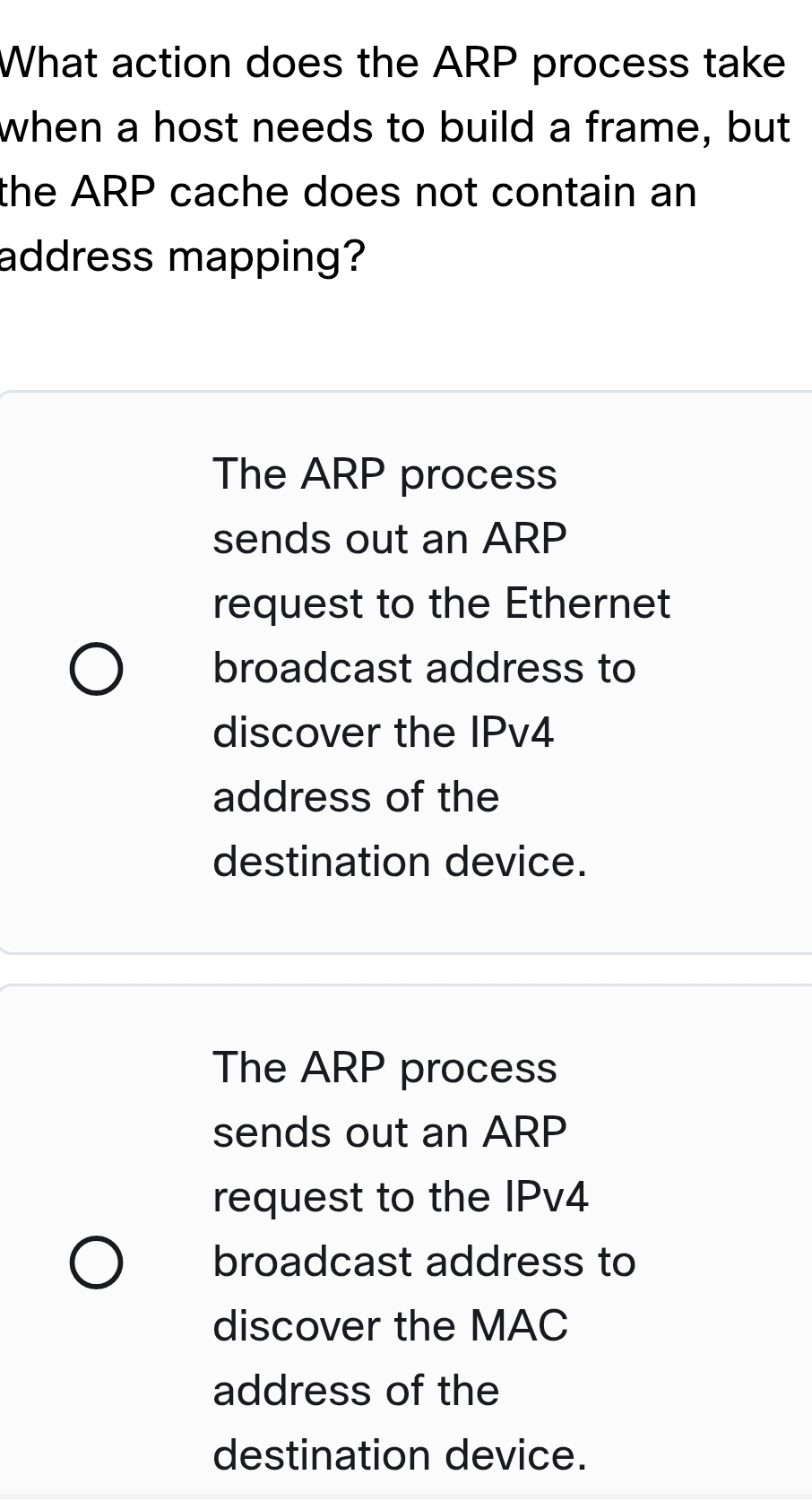Click 'request to the Ethernet' in first option

tap(441, 603)
